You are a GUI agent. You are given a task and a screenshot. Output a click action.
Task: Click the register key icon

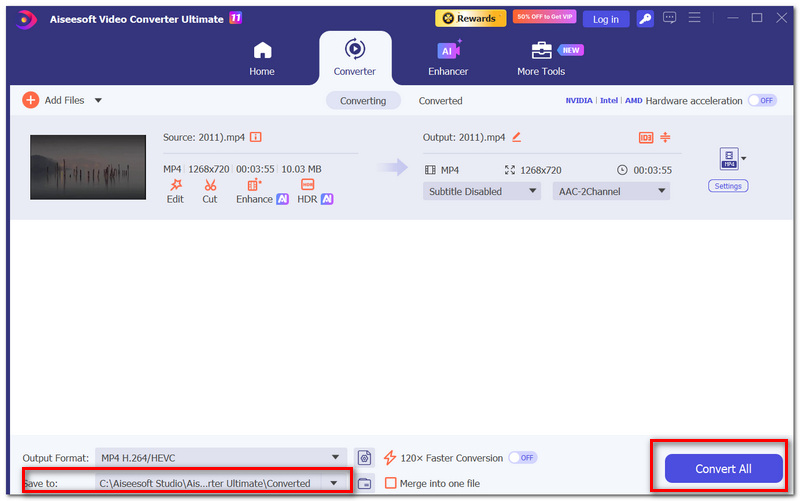pyautogui.click(x=645, y=19)
